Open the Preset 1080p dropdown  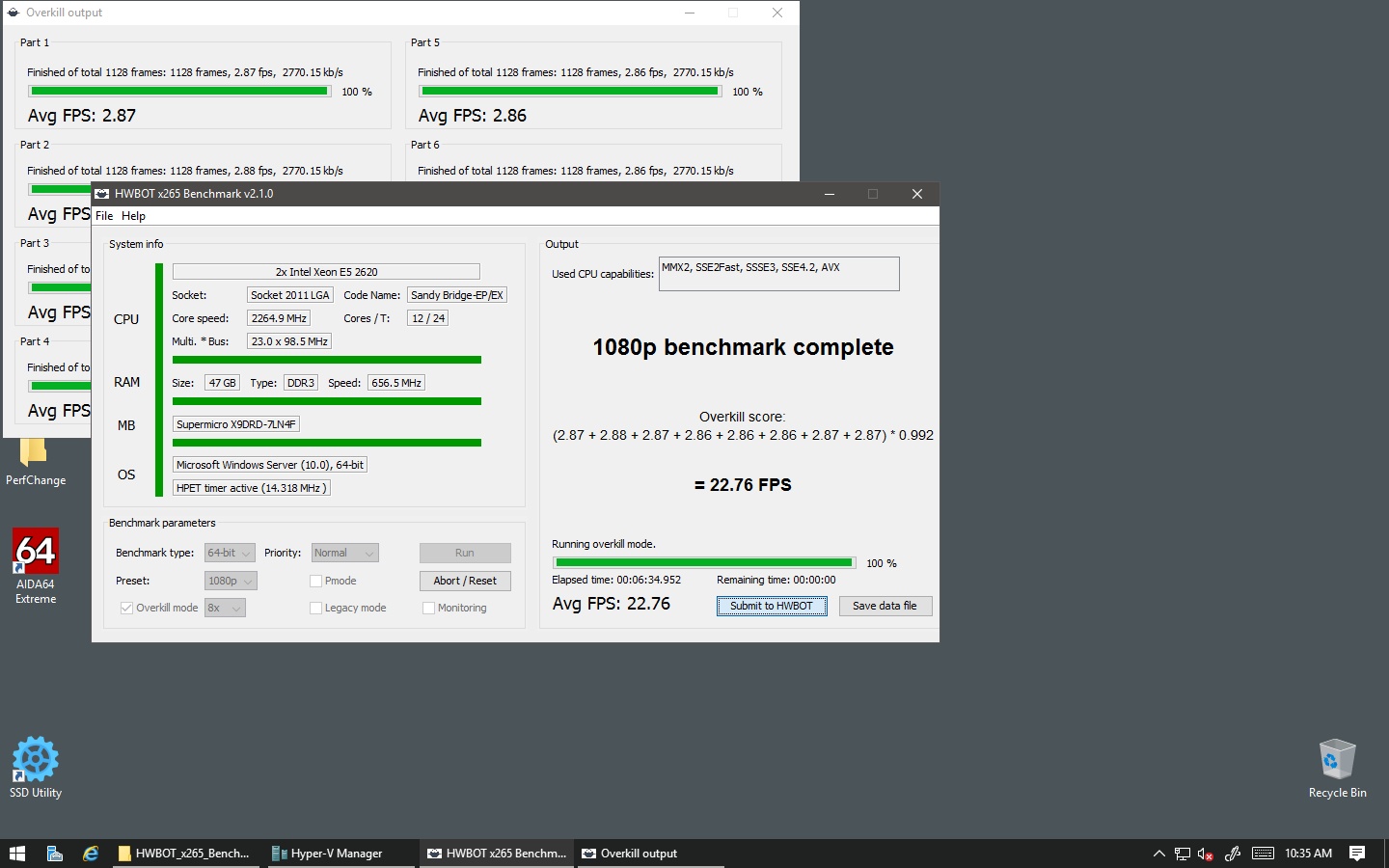click(231, 582)
